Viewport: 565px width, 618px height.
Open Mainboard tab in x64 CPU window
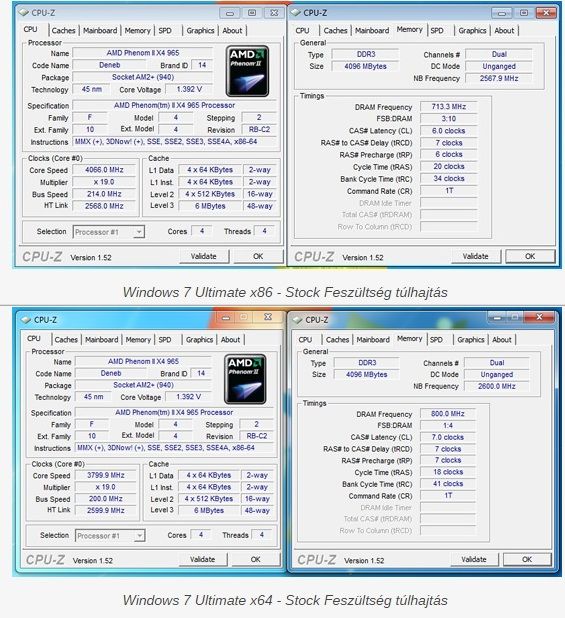[x=102, y=339]
